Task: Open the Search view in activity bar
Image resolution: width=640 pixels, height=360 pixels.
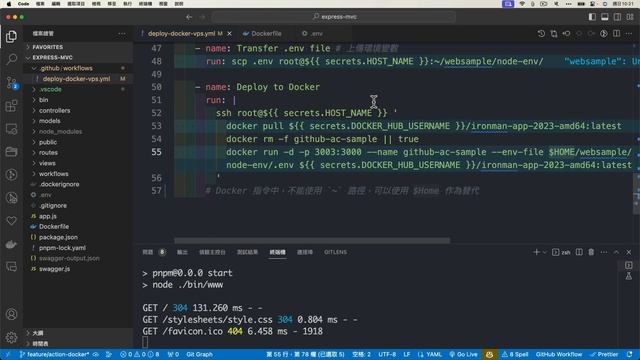Action: [11, 59]
